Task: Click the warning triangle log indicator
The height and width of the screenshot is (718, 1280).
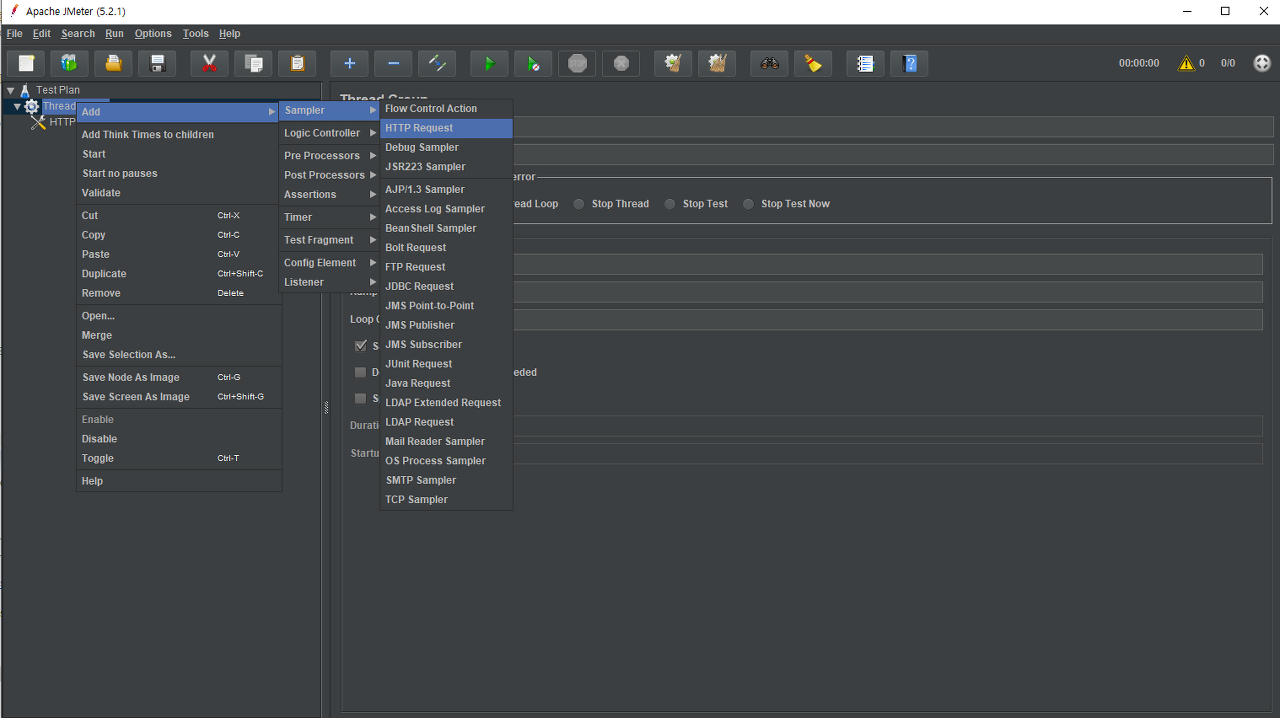Action: coord(1186,63)
